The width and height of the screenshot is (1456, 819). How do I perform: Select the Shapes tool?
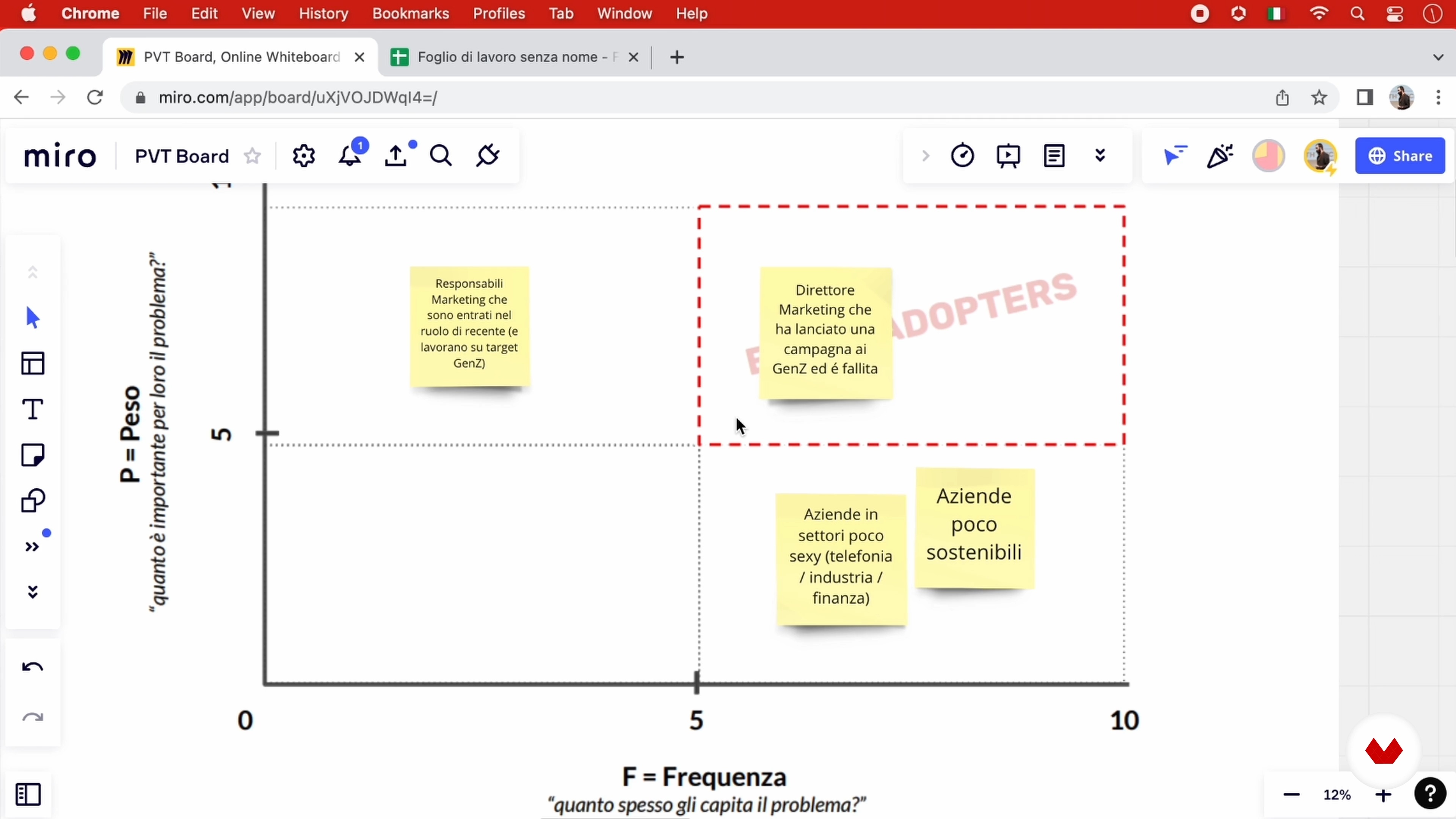[33, 501]
